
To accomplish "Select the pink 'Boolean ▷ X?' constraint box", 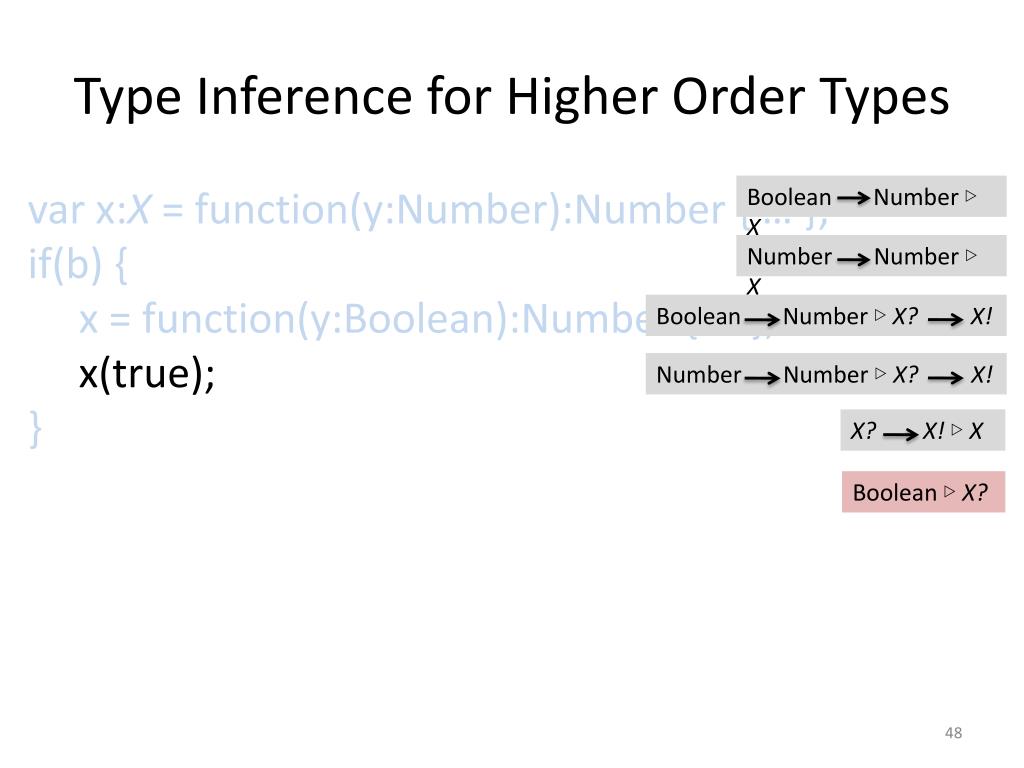I will point(923,492).
